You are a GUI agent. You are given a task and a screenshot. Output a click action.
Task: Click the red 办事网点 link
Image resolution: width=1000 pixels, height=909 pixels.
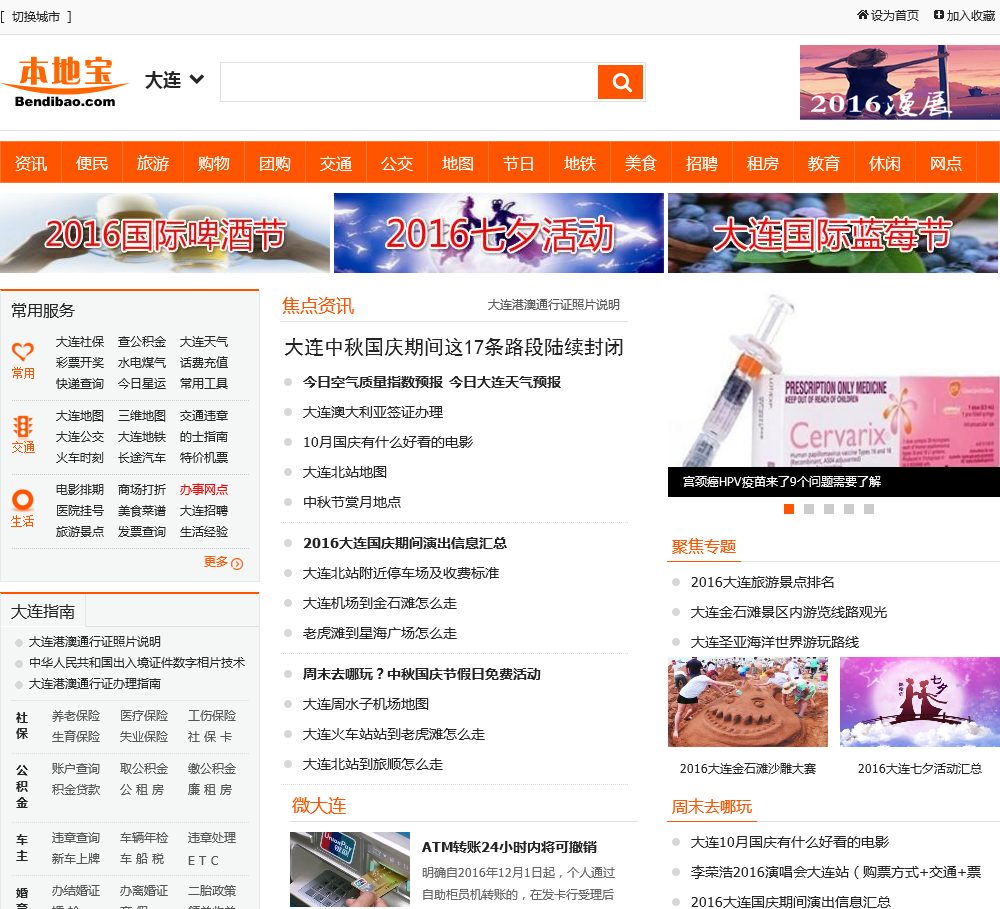pyautogui.click(x=204, y=490)
